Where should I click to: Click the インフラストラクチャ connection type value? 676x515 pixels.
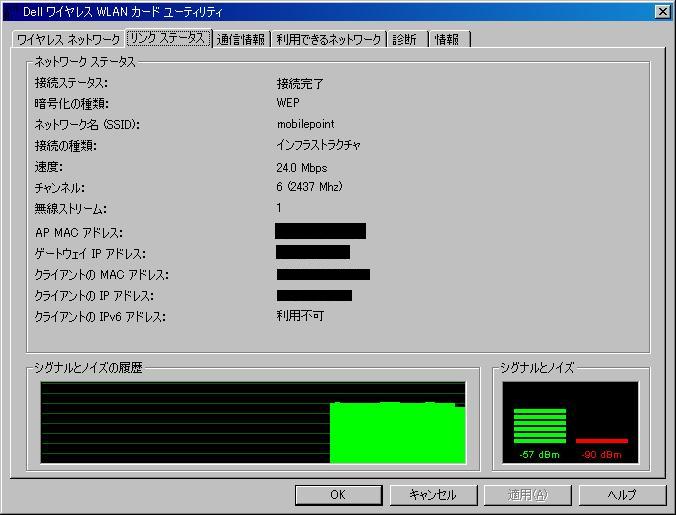coord(318,145)
